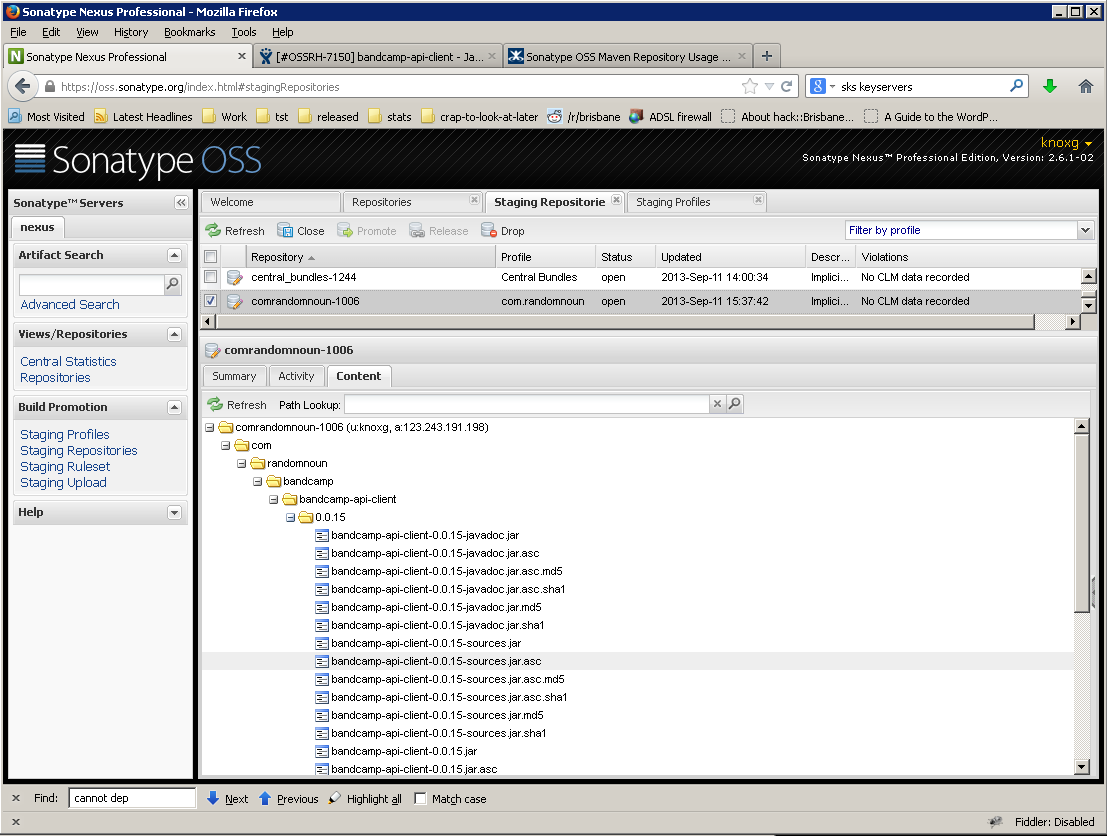This screenshot has width=1107, height=836.
Task: Click the repository grid horizontal scrollbar
Action: (625, 322)
